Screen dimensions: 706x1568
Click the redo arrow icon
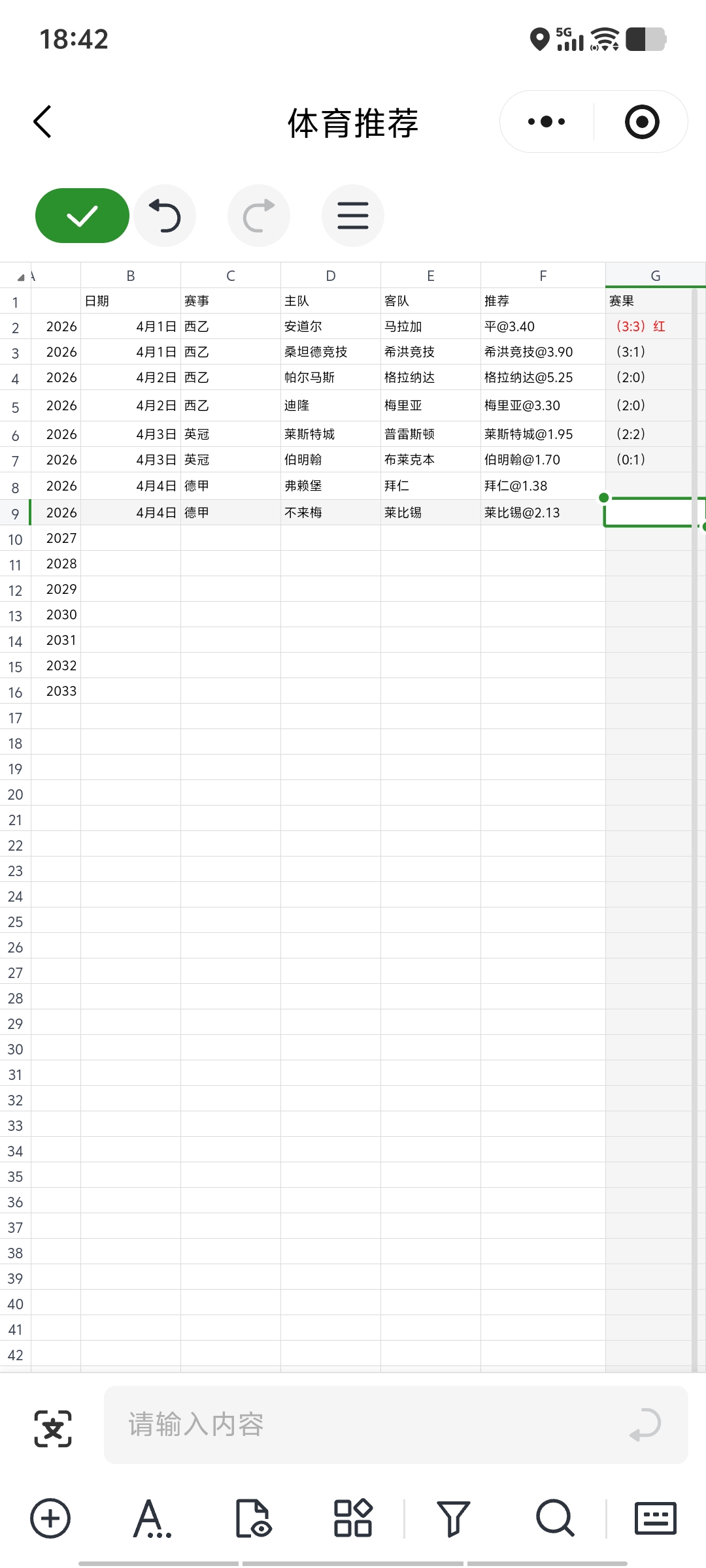pyautogui.click(x=259, y=216)
